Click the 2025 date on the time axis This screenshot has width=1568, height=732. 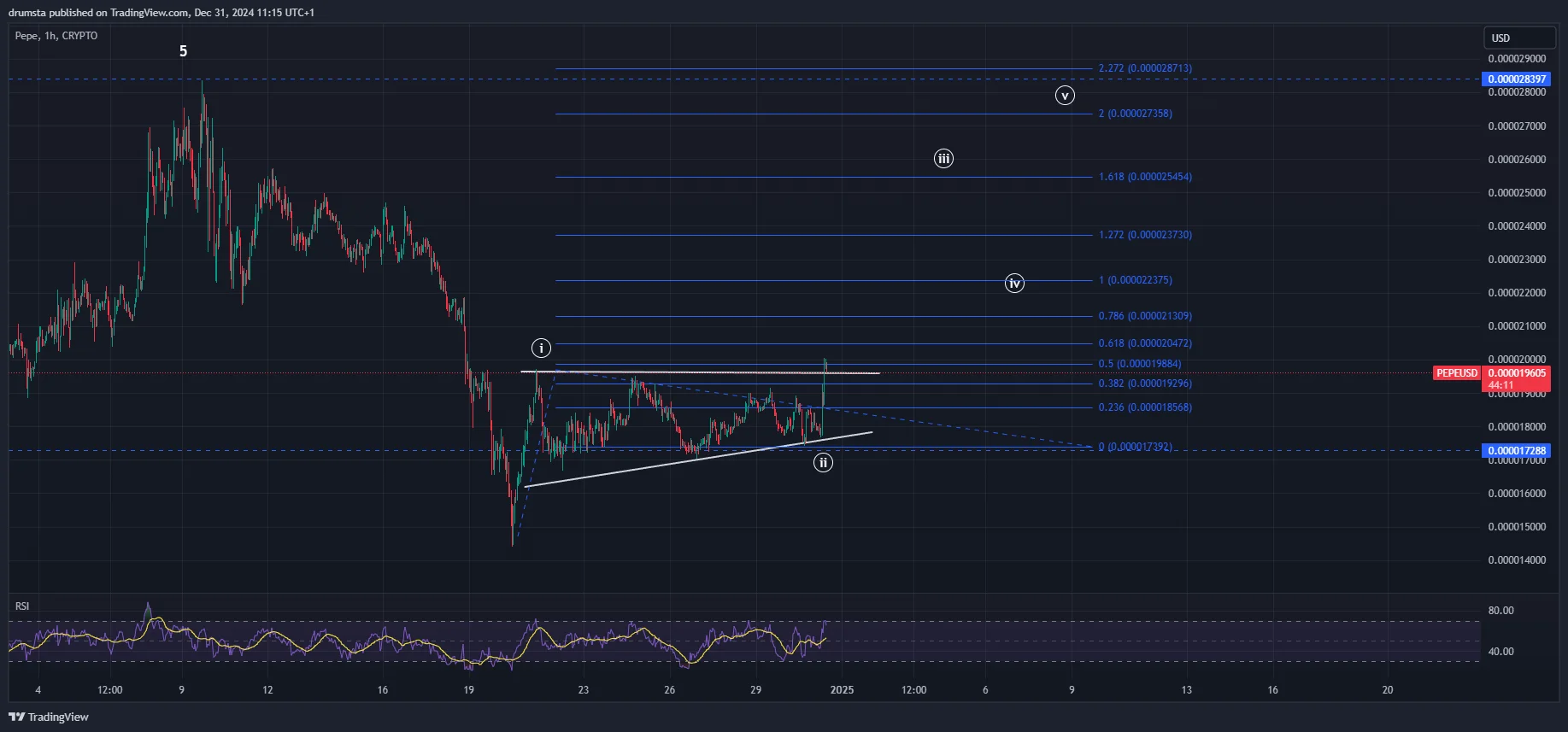pos(842,690)
